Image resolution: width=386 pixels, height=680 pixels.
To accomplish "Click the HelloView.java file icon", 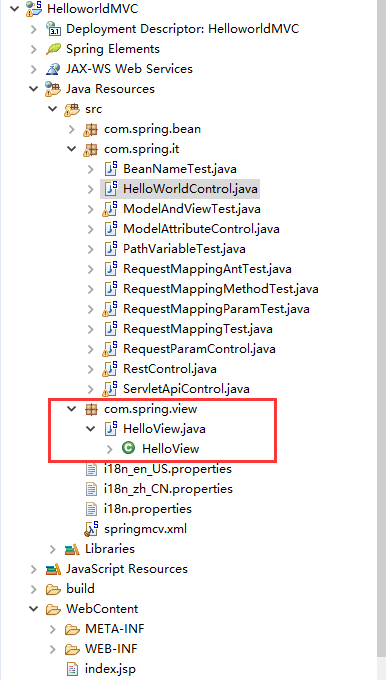I will click(x=111, y=428).
